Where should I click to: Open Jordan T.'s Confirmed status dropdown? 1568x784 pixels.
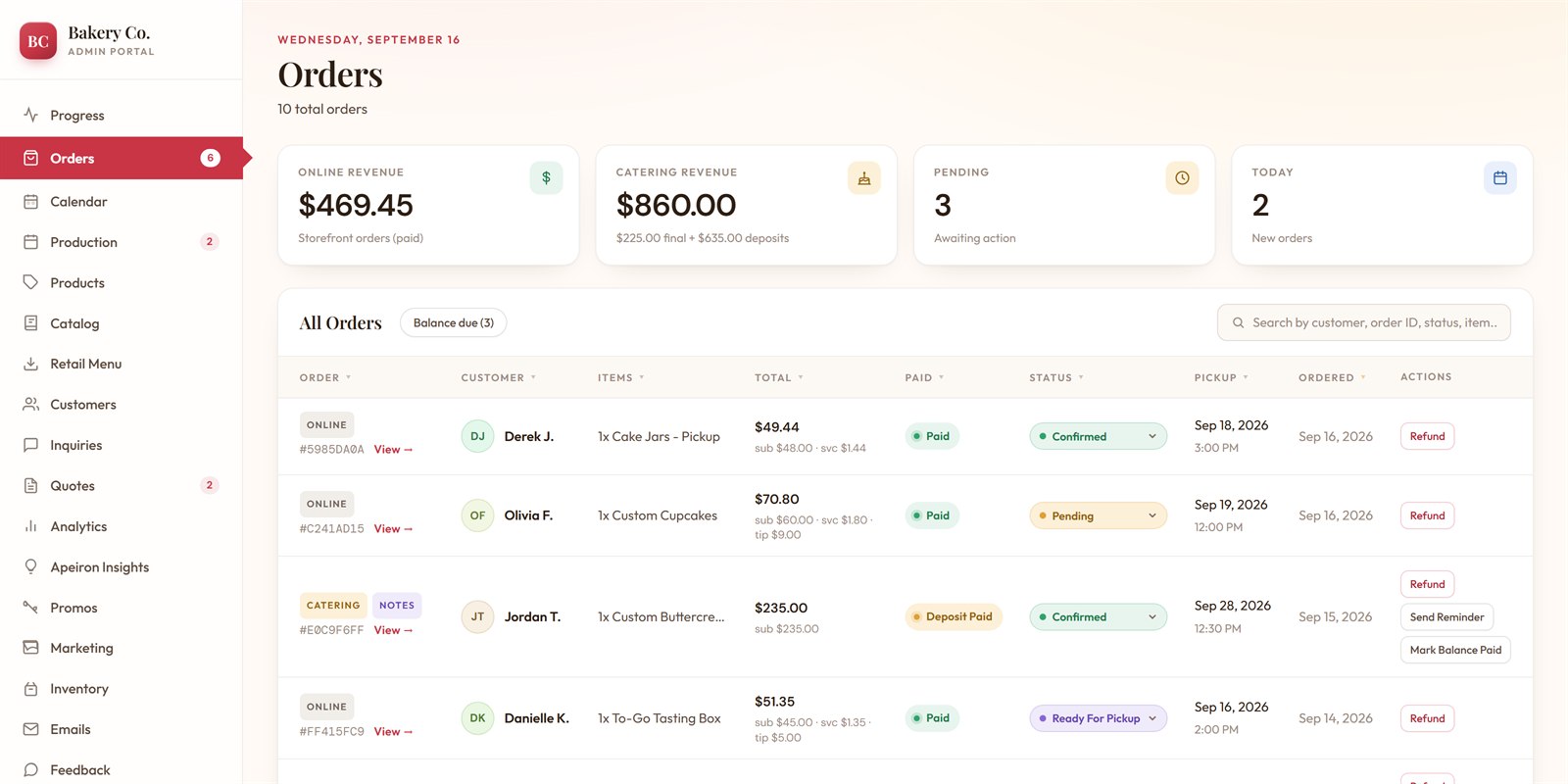click(1098, 616)
